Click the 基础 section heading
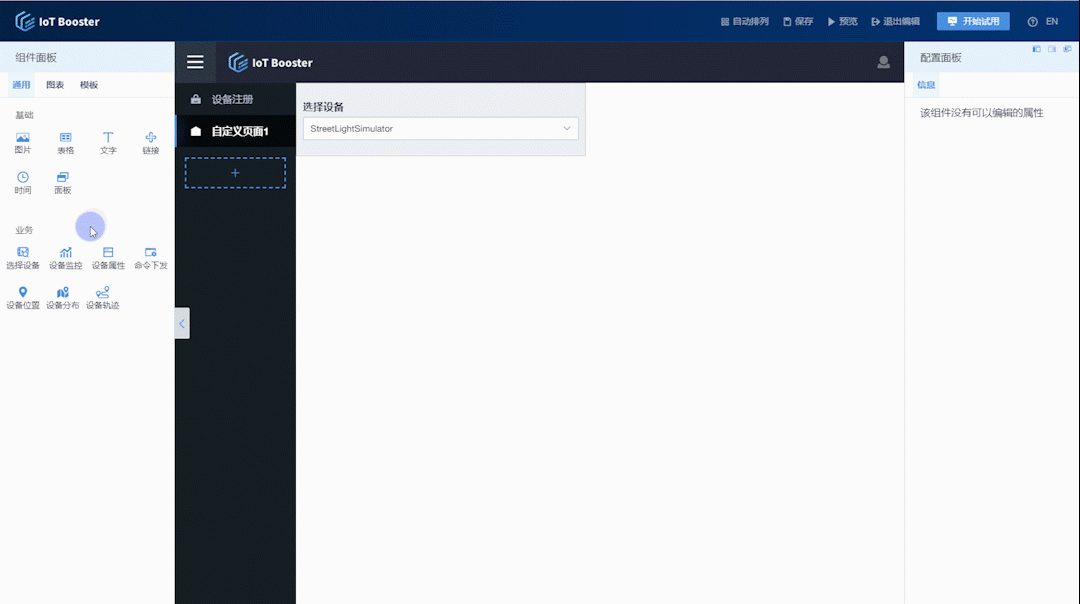Screen dimensions: 1080x604 pos(24,115)
